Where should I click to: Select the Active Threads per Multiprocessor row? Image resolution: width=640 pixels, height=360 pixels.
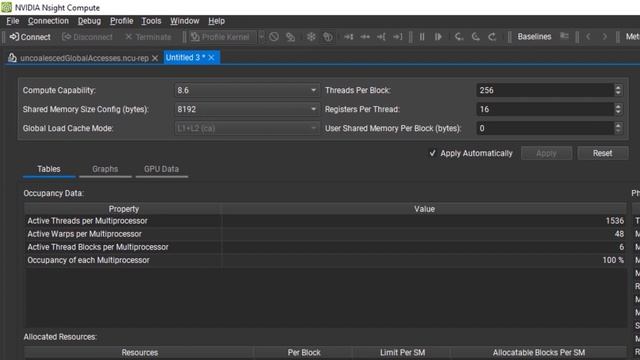coord(325,221)
